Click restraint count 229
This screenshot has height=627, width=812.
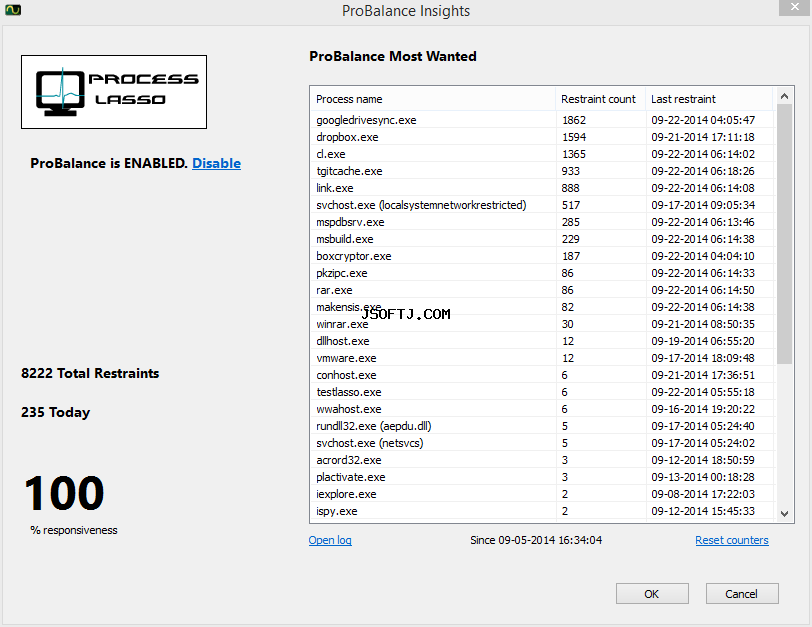pos(571,239)
